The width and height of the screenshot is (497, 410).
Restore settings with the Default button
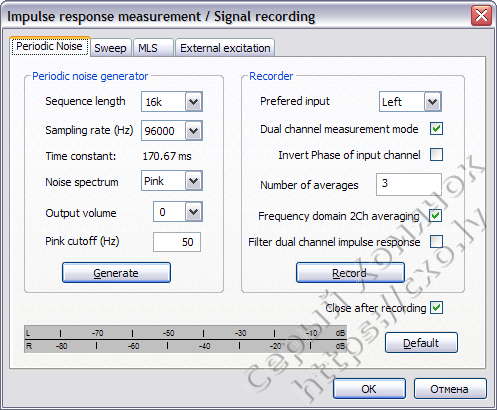(x=421, y=343)
